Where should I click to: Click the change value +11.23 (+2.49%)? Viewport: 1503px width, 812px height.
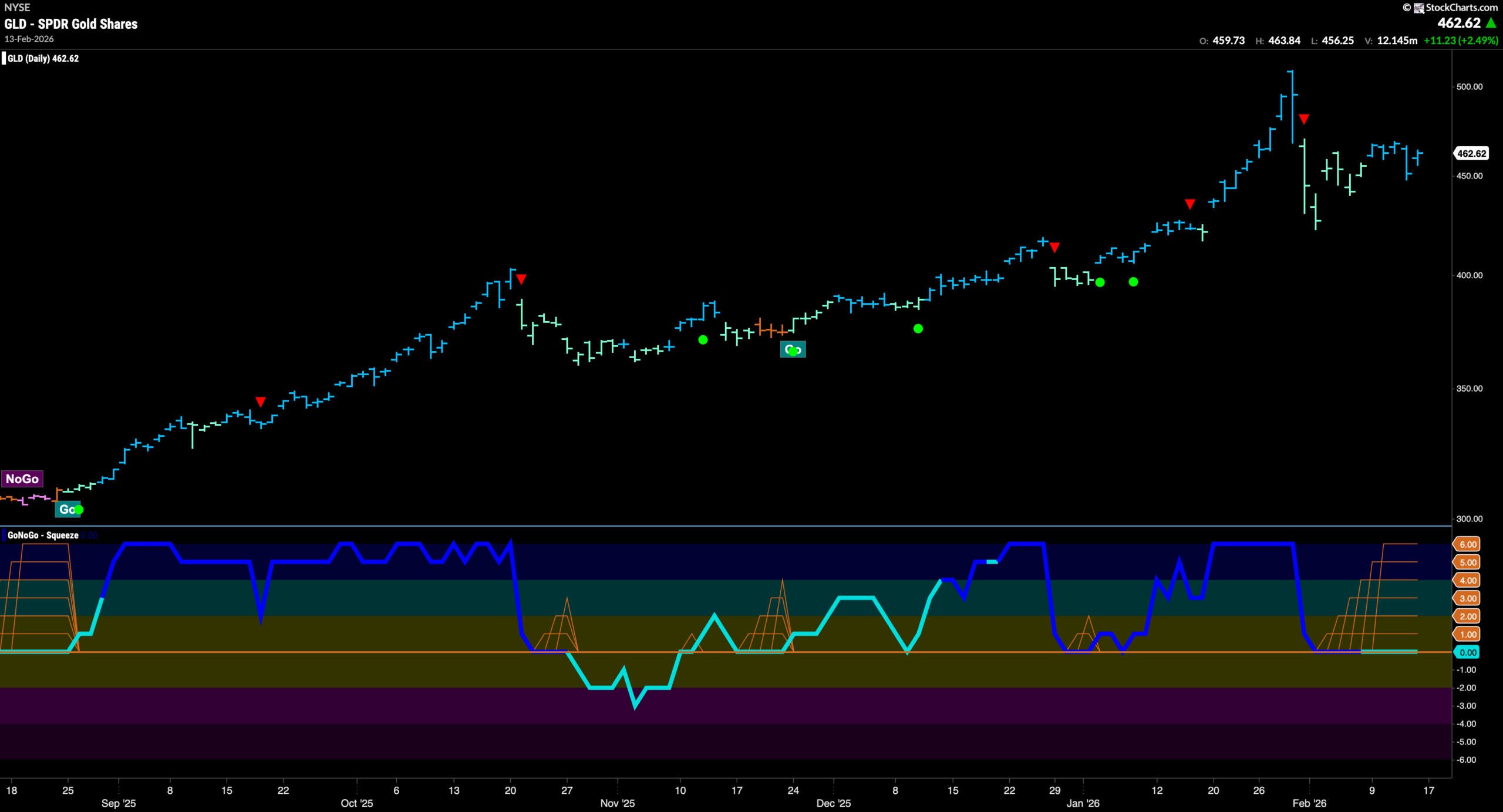1461,41
